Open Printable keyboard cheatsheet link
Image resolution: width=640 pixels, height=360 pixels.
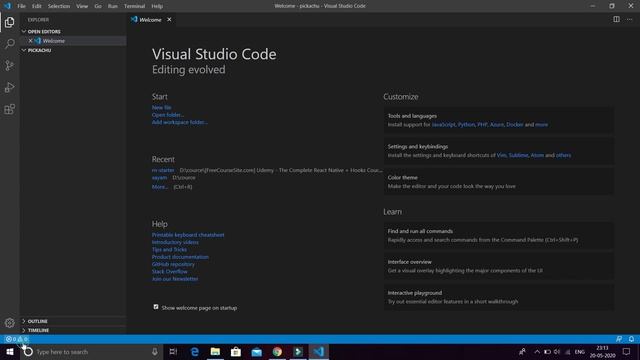188,235
